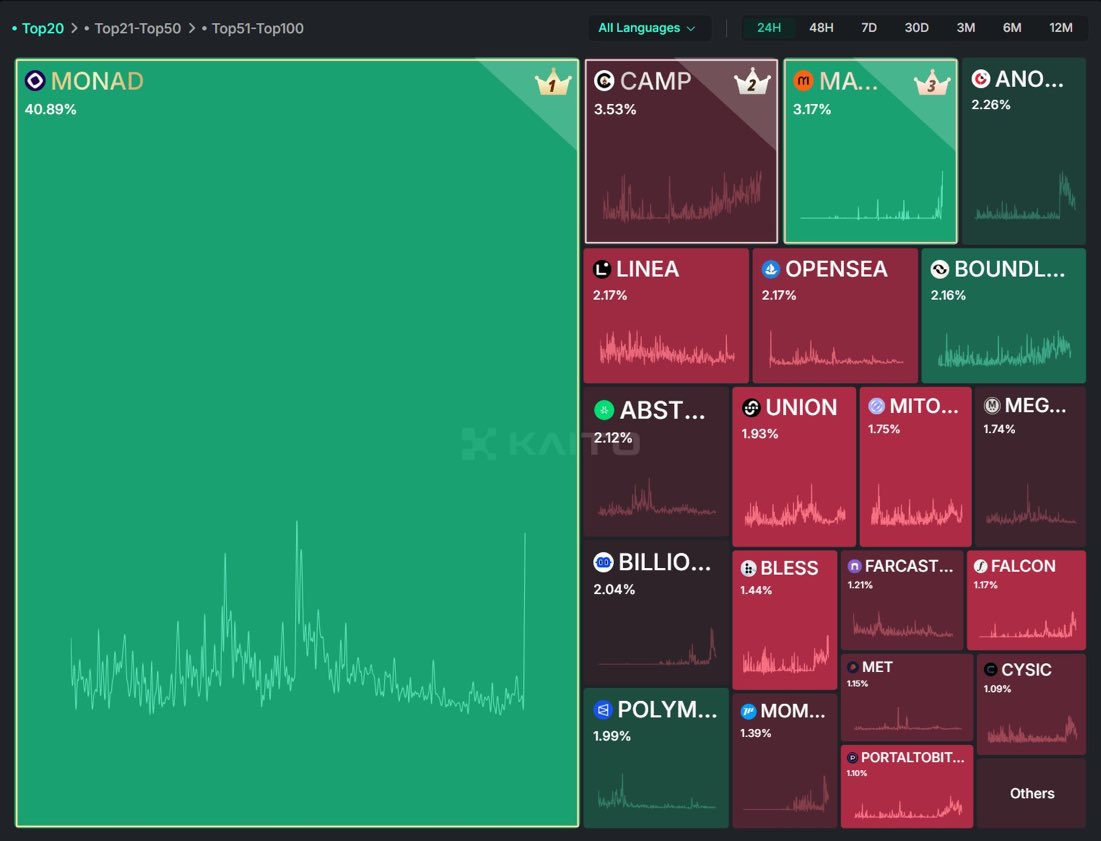Switch to the 7D time range
This screenshot has height=841, width=1101.
[x=869, y=27]
